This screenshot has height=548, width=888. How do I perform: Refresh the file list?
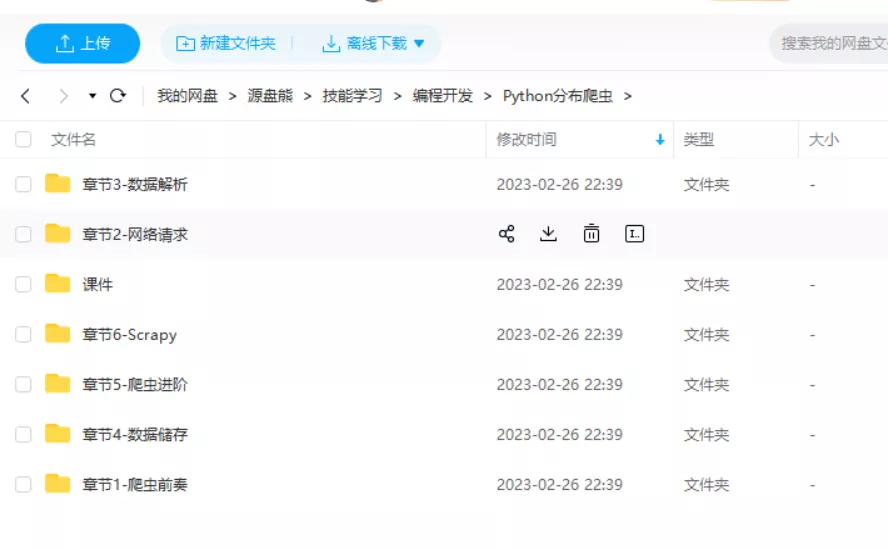pyautogui.click(x=118, y=96)
